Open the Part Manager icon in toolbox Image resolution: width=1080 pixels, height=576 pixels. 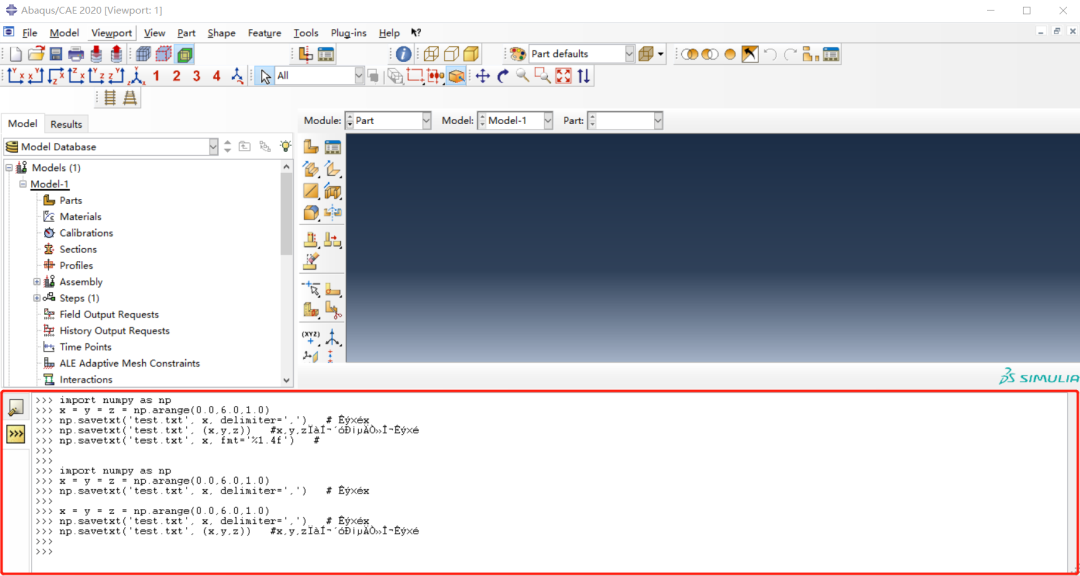(x=333, y=147)
